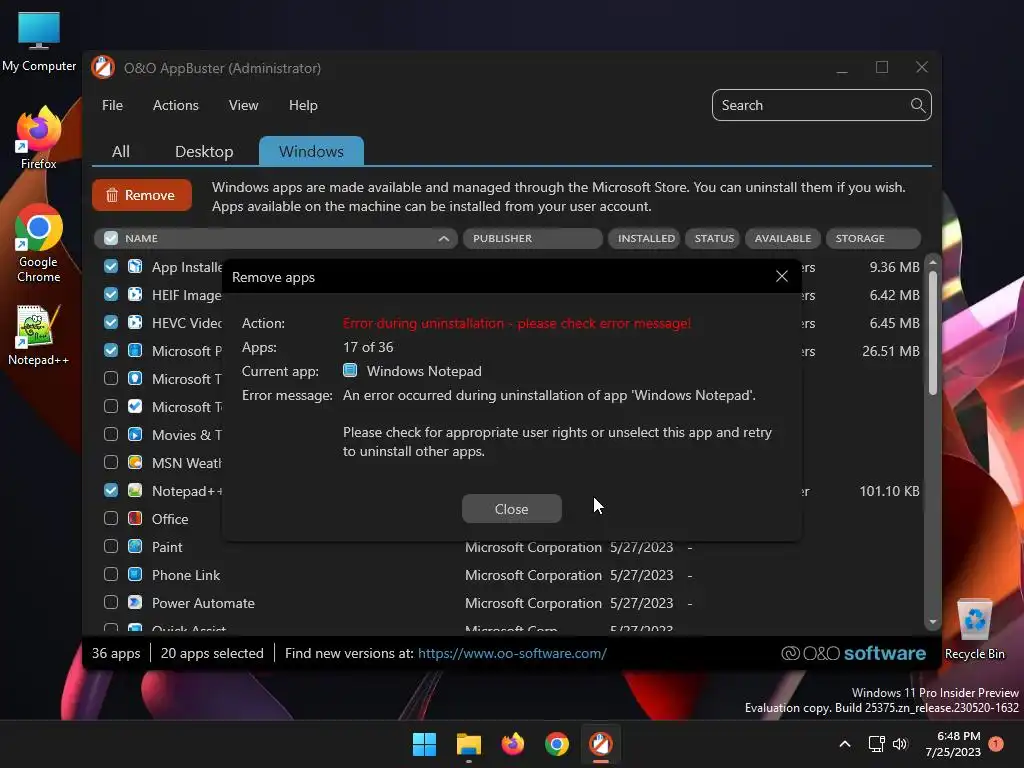Open Notepad++ desktop shortcut
Screen dimensions: 1024x768
pos(39,335)
